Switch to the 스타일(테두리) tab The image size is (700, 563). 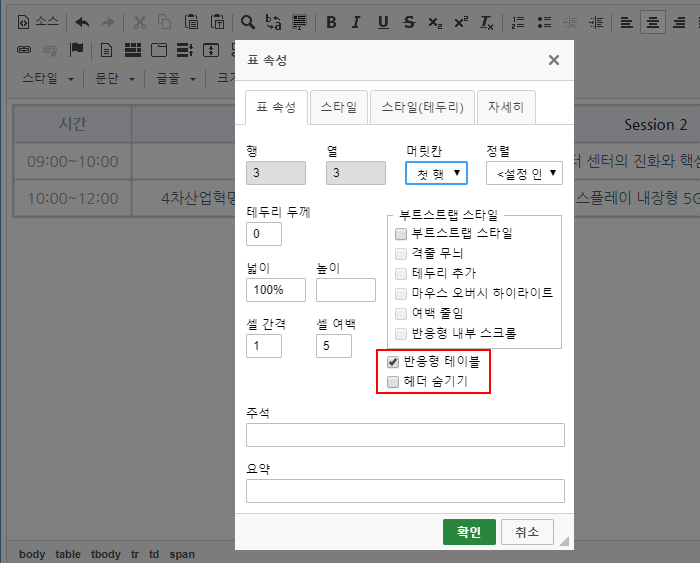point(422,107)
